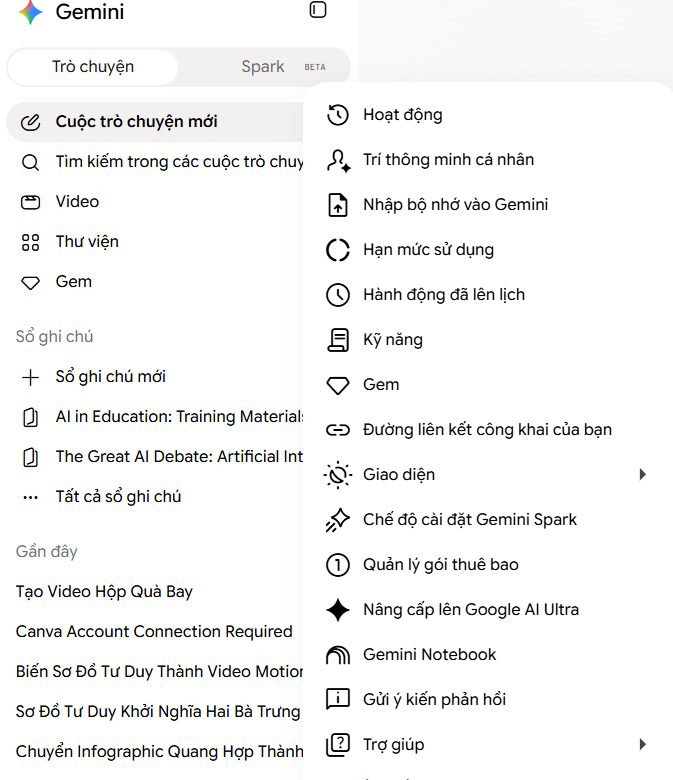673x780 pixels.
Task: Click the Trí thông minh cá nhân person icon
Action: click(x=338, y=160)
